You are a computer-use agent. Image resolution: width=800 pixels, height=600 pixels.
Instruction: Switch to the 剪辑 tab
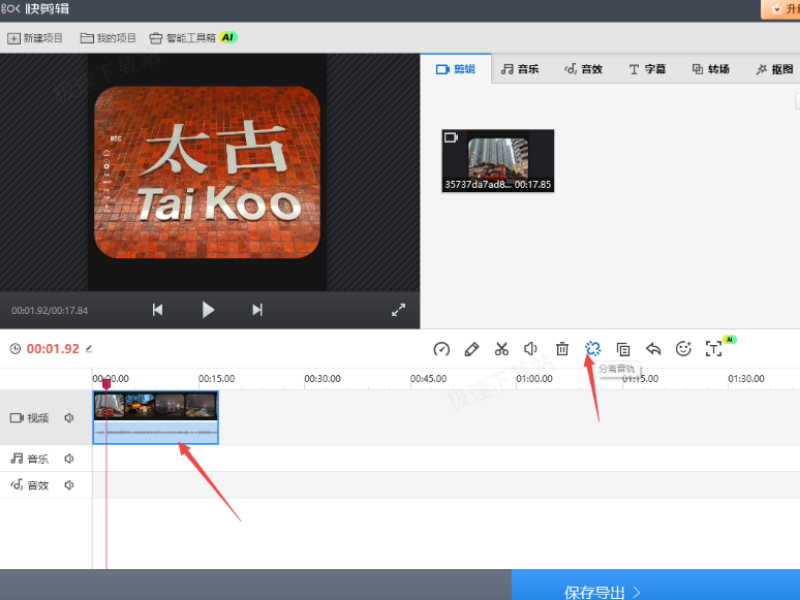pos(456,69)
